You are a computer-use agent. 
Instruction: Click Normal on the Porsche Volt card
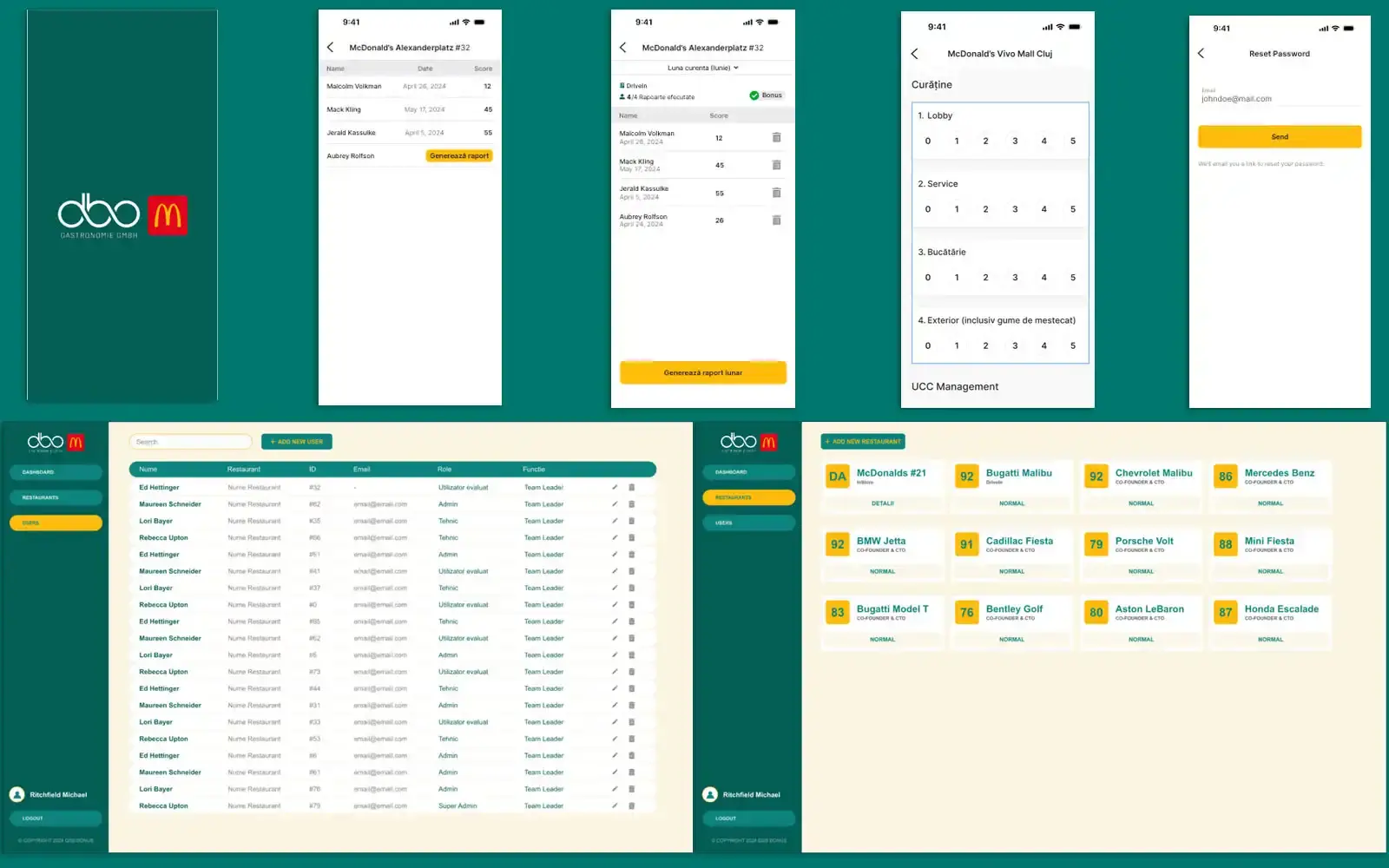pos(1142,571)
